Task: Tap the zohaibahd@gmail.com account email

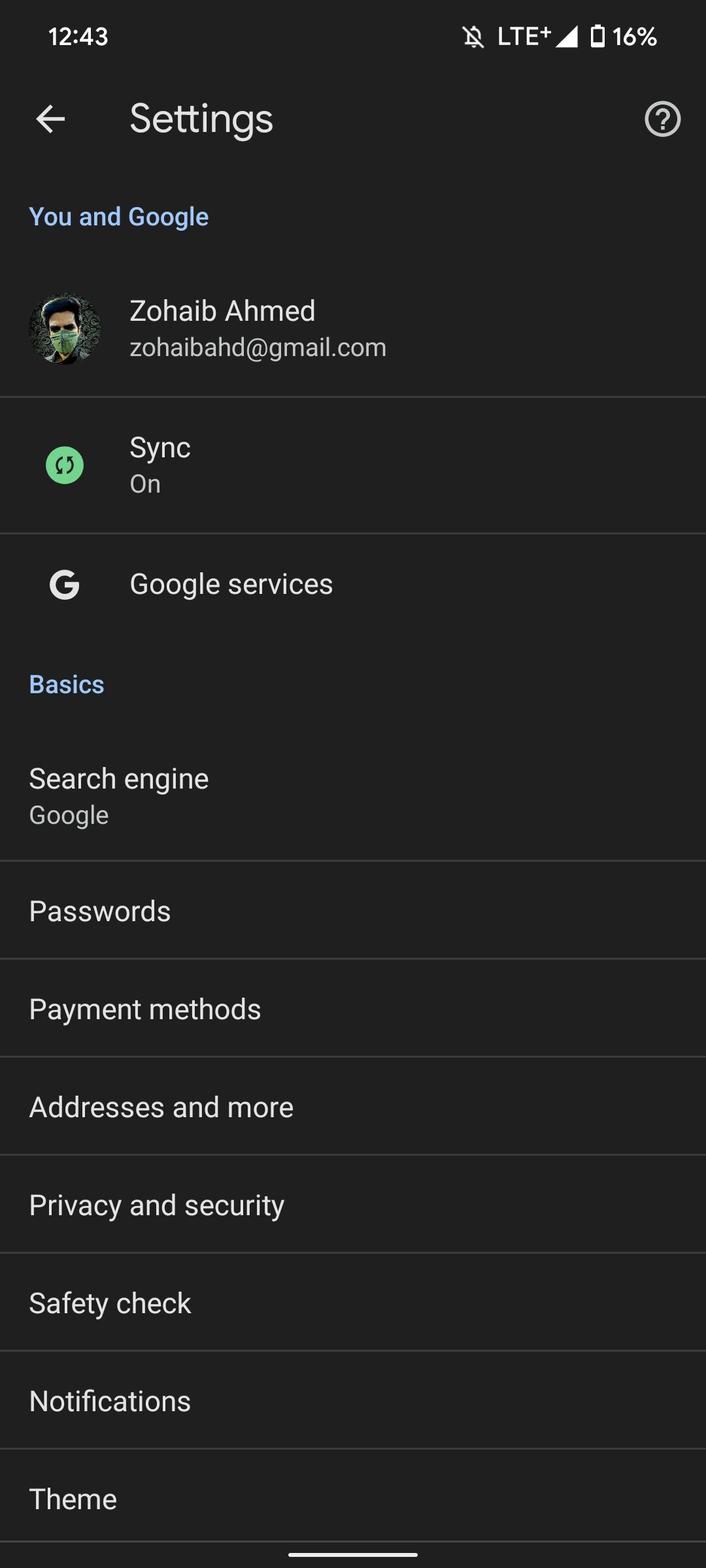Action: pyautogui.click(x=258, y=348)
